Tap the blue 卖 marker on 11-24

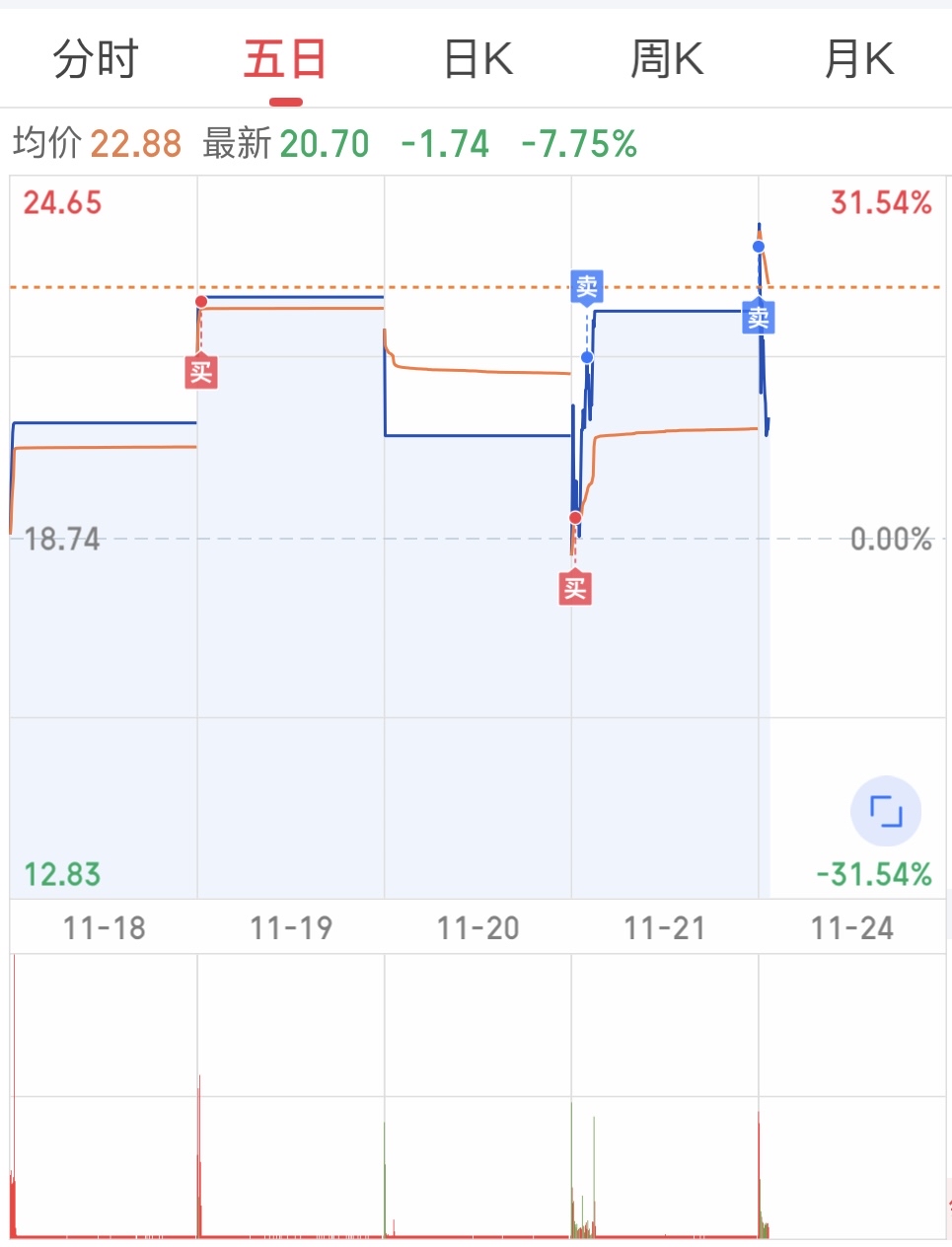coord(759,318)
